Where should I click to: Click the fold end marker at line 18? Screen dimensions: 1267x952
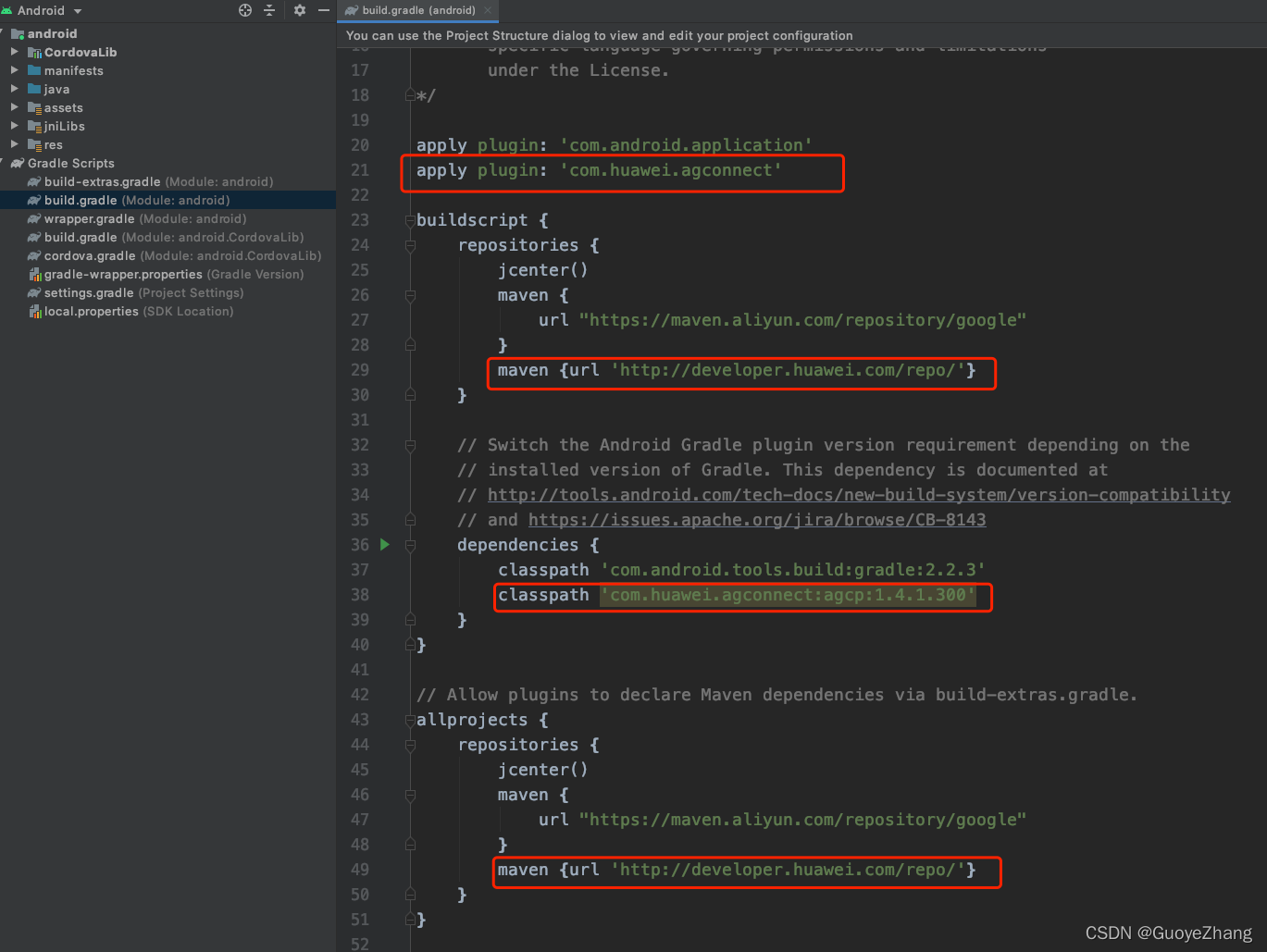410,95
